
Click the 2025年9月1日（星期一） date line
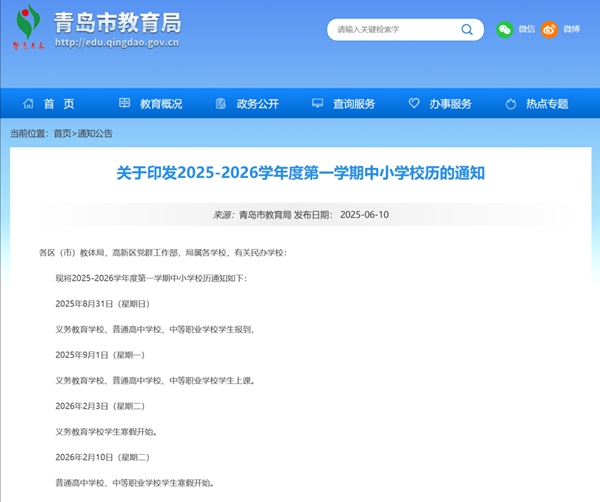pos(100,354)
